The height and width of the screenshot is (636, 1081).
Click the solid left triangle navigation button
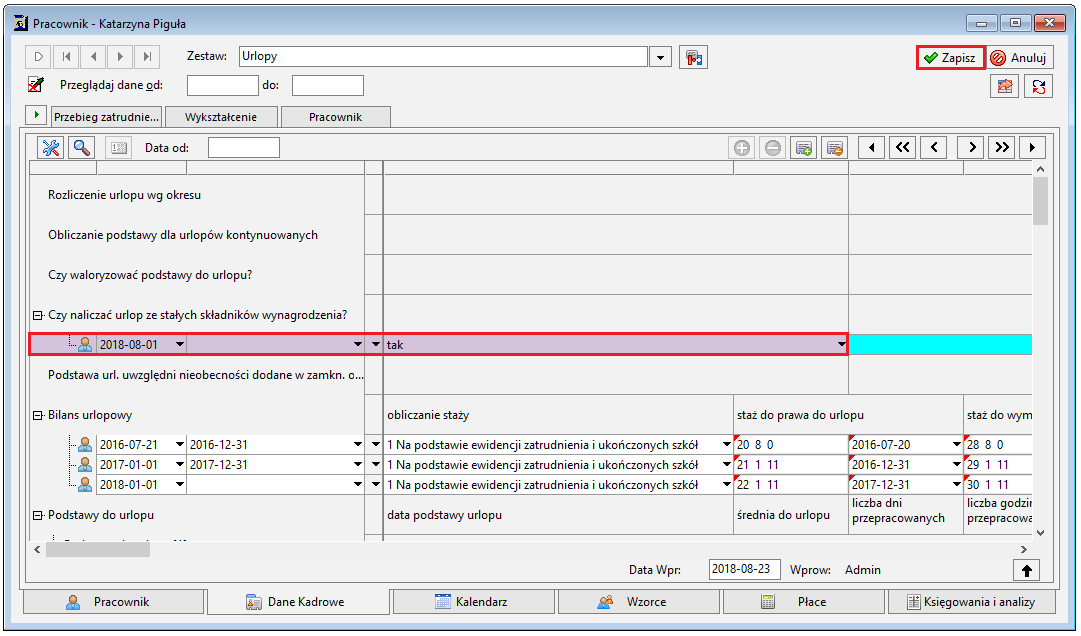coord(871,147)
